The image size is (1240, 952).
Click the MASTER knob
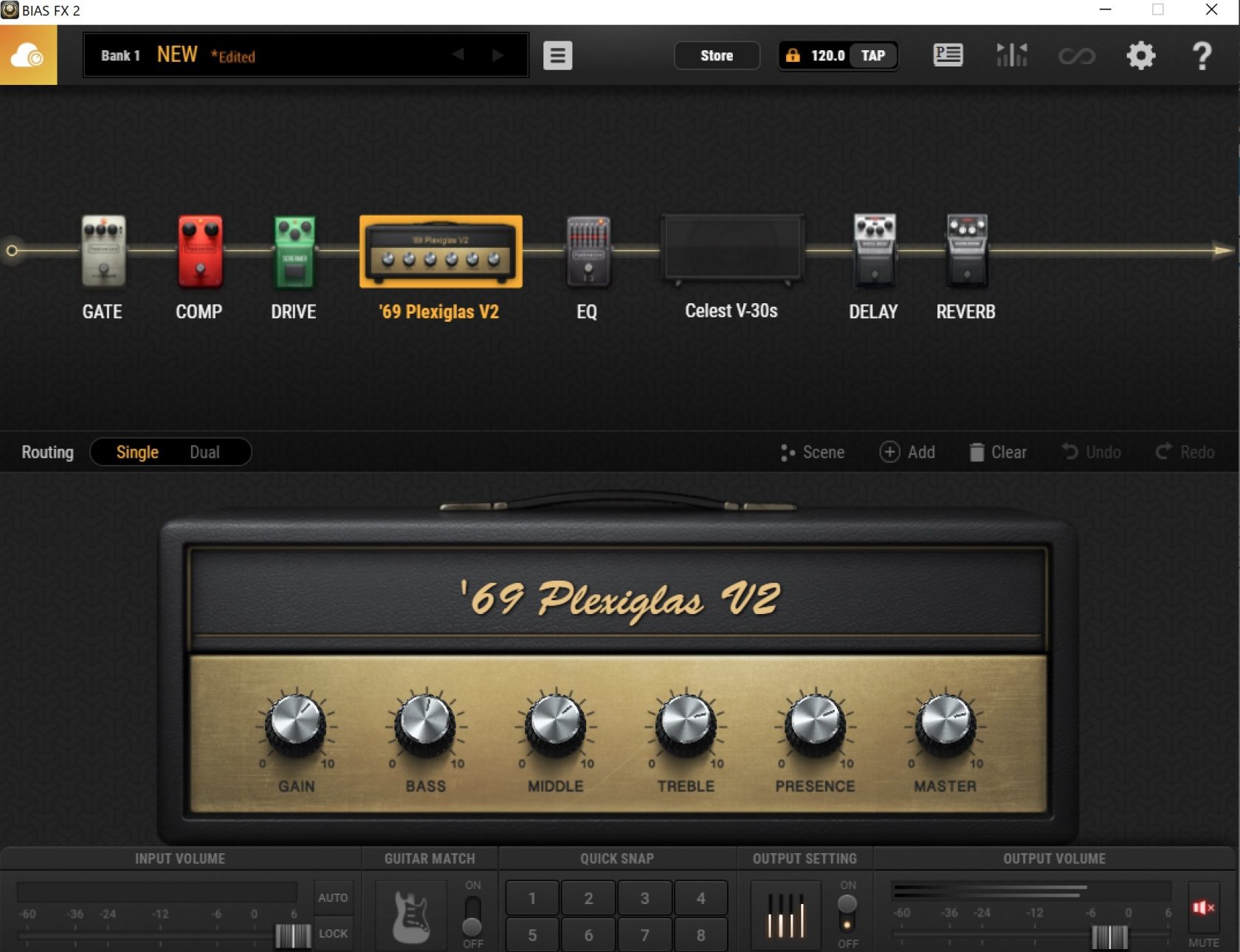tap(945, 723)
